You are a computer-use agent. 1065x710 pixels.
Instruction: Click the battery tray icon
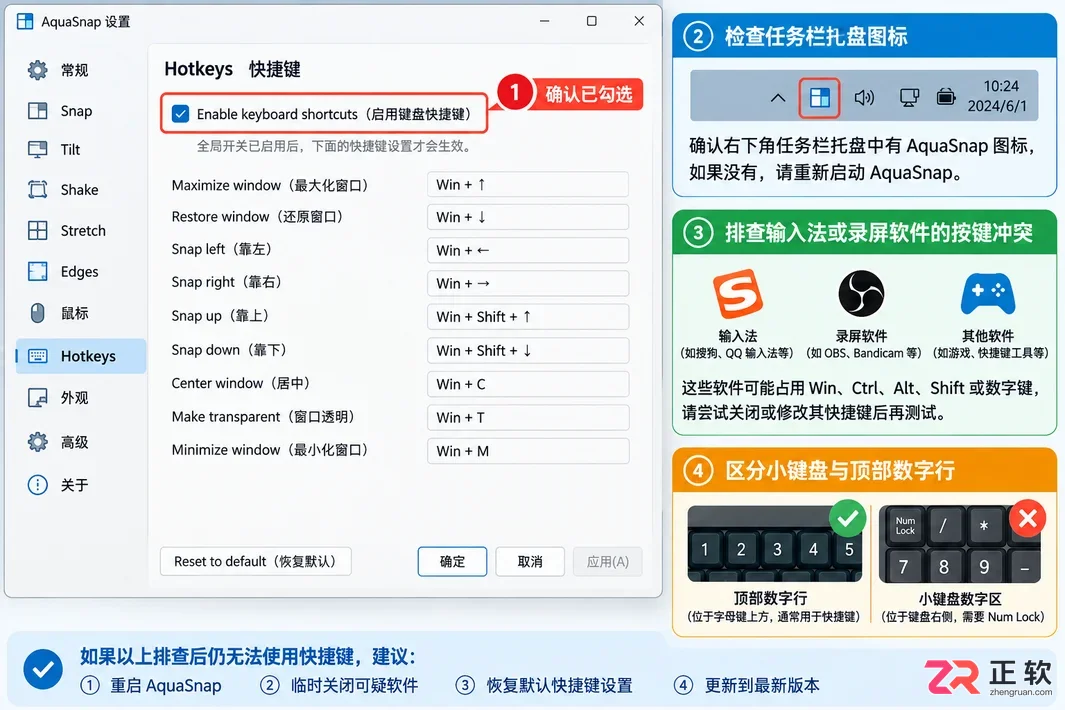pyautogui.click(x=945, y=98)
